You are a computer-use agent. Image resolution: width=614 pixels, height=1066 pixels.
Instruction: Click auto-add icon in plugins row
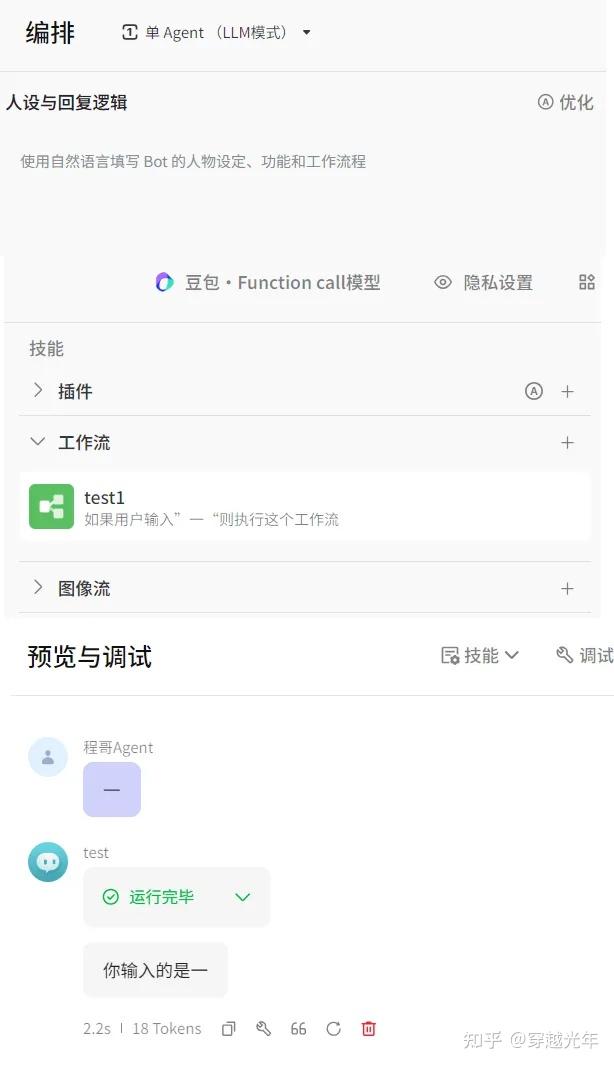click(x=534, y=391)
